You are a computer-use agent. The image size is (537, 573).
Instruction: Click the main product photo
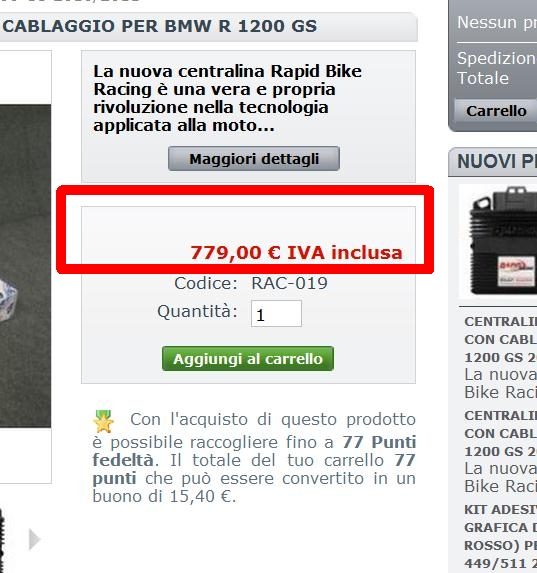click(x=25, y=266)
